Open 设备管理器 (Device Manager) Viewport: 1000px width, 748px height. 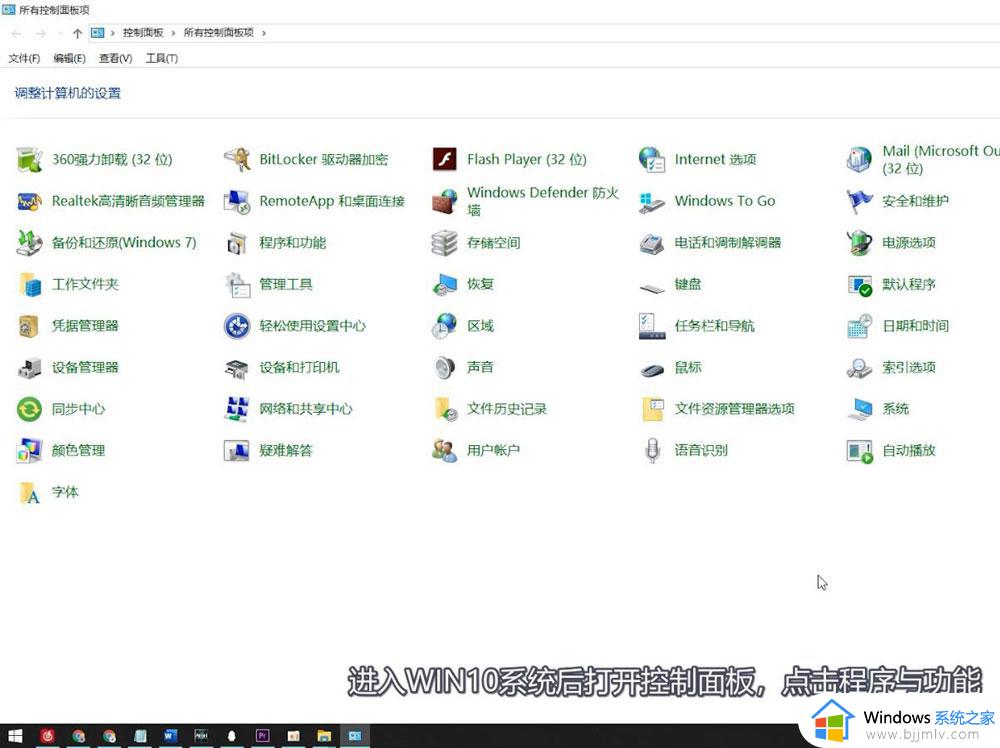(x=85, y=367)
